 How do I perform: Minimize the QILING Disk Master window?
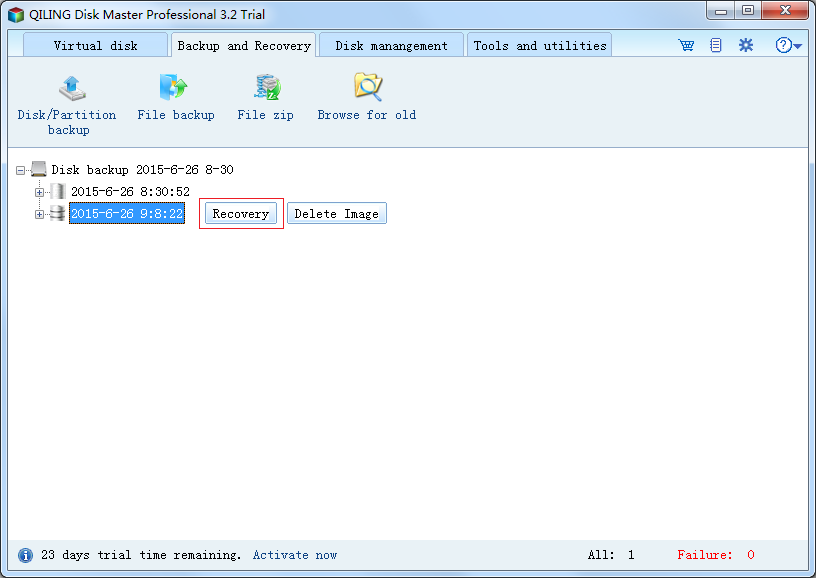pyautogui.click(x=721, y=11)
